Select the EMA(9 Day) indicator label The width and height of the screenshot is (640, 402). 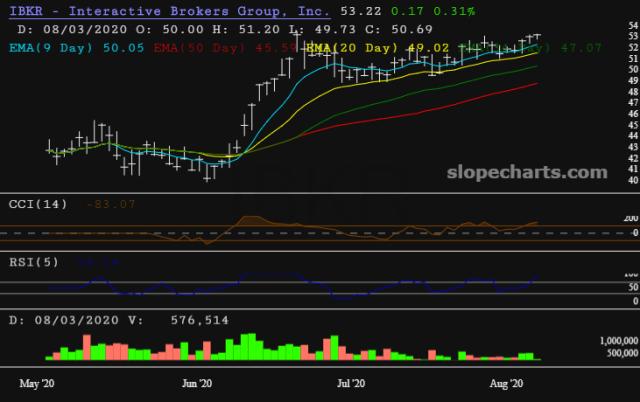coord(61,47)
